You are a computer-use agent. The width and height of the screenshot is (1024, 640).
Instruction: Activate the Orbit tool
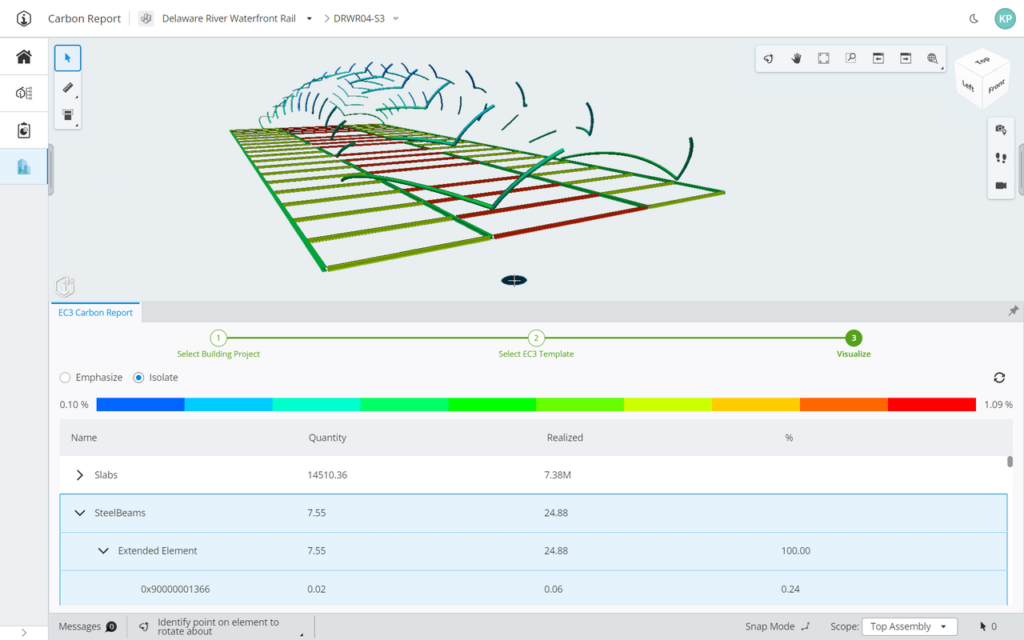[768, 58]
